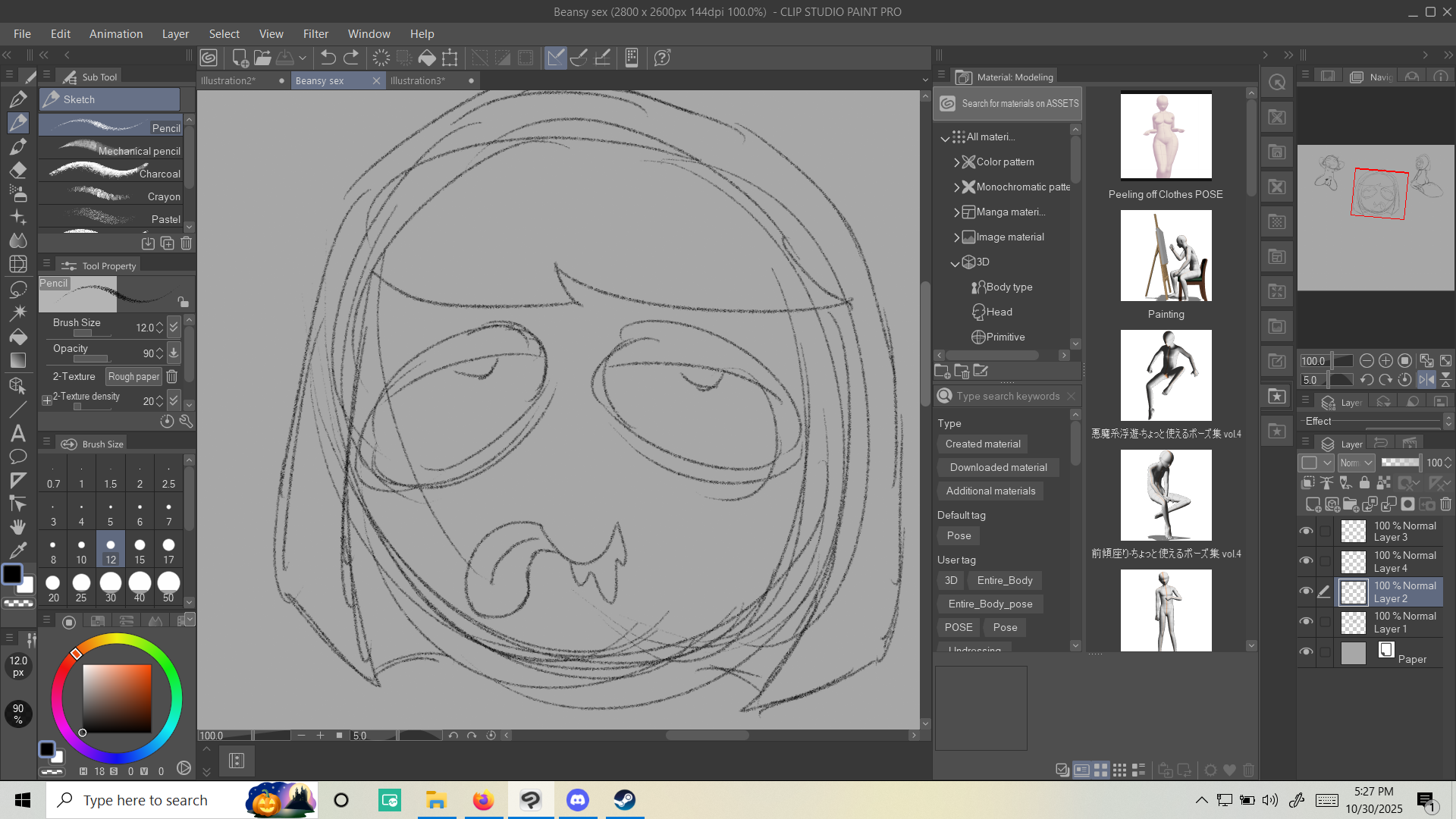Open the Filter menu

coord(315,34)
